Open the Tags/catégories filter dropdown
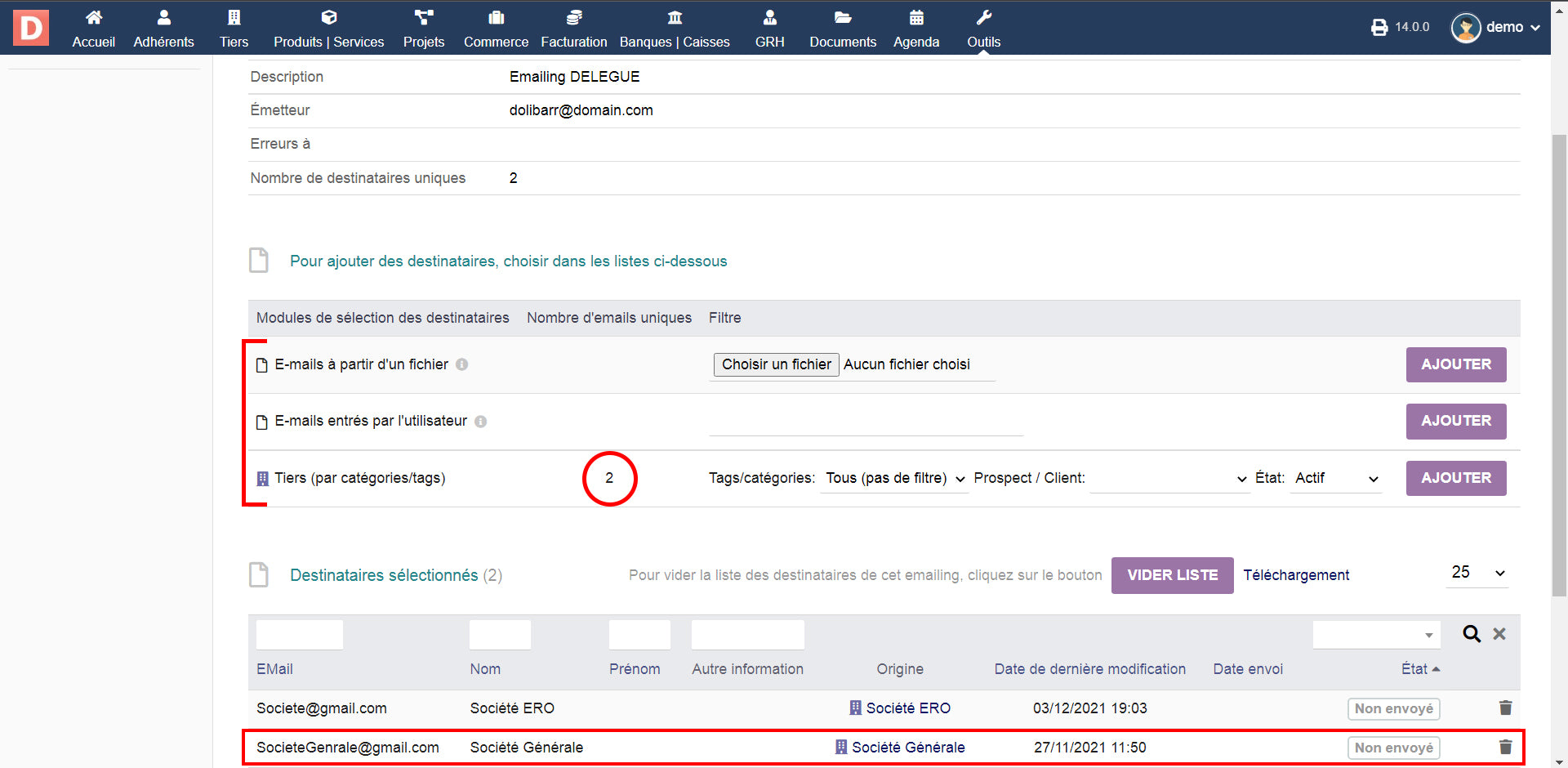The height and width of the screenshot is (768, 1568). (894, 479)
